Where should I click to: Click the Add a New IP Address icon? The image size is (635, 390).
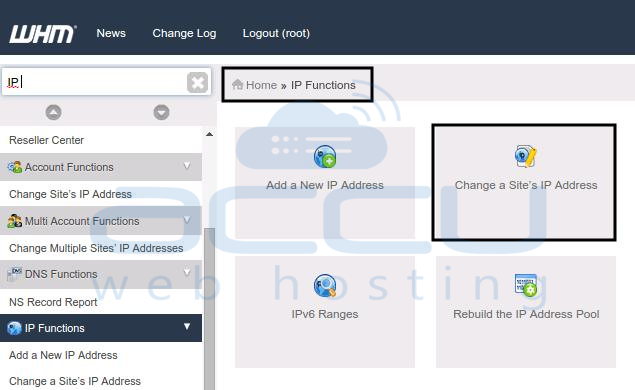point(325,157)
